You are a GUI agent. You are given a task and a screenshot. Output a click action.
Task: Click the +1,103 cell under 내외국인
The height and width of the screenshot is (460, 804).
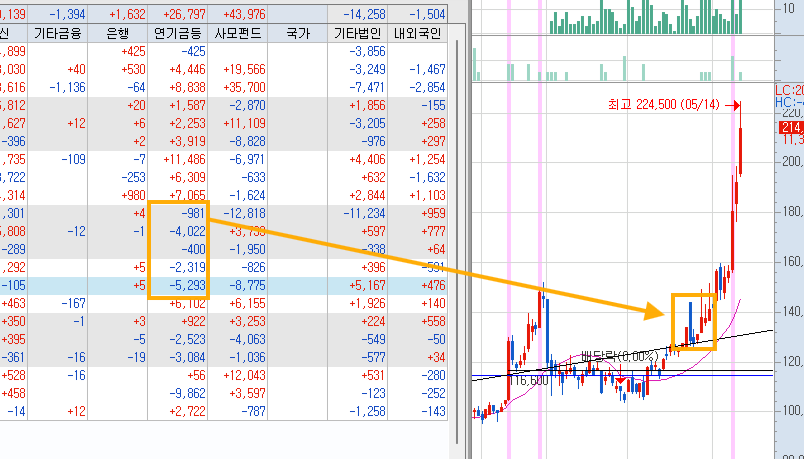tap(427, 195)
